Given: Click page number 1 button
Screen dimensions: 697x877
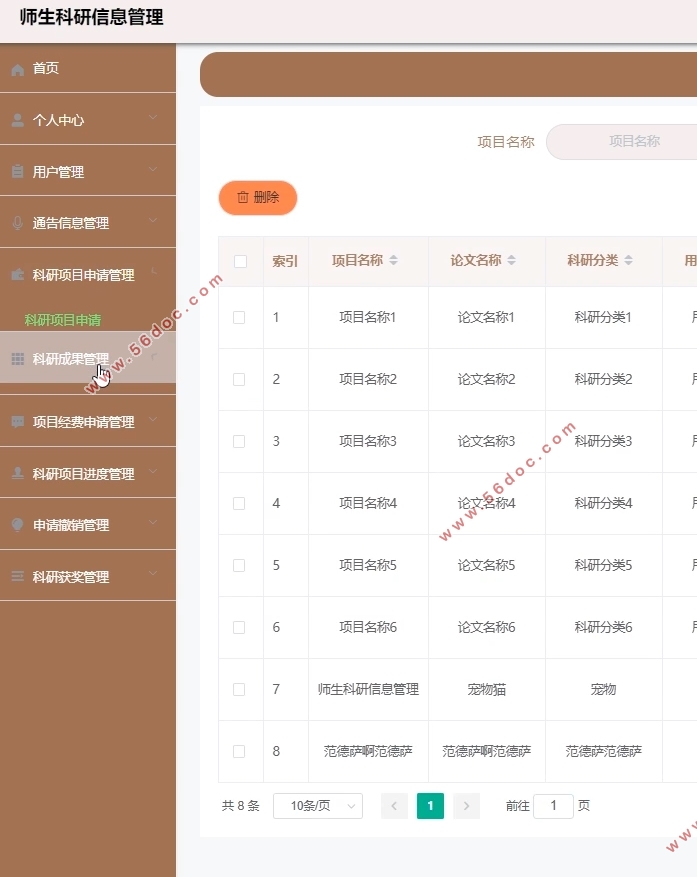Looking at the screenshot, I should (430, 806).
